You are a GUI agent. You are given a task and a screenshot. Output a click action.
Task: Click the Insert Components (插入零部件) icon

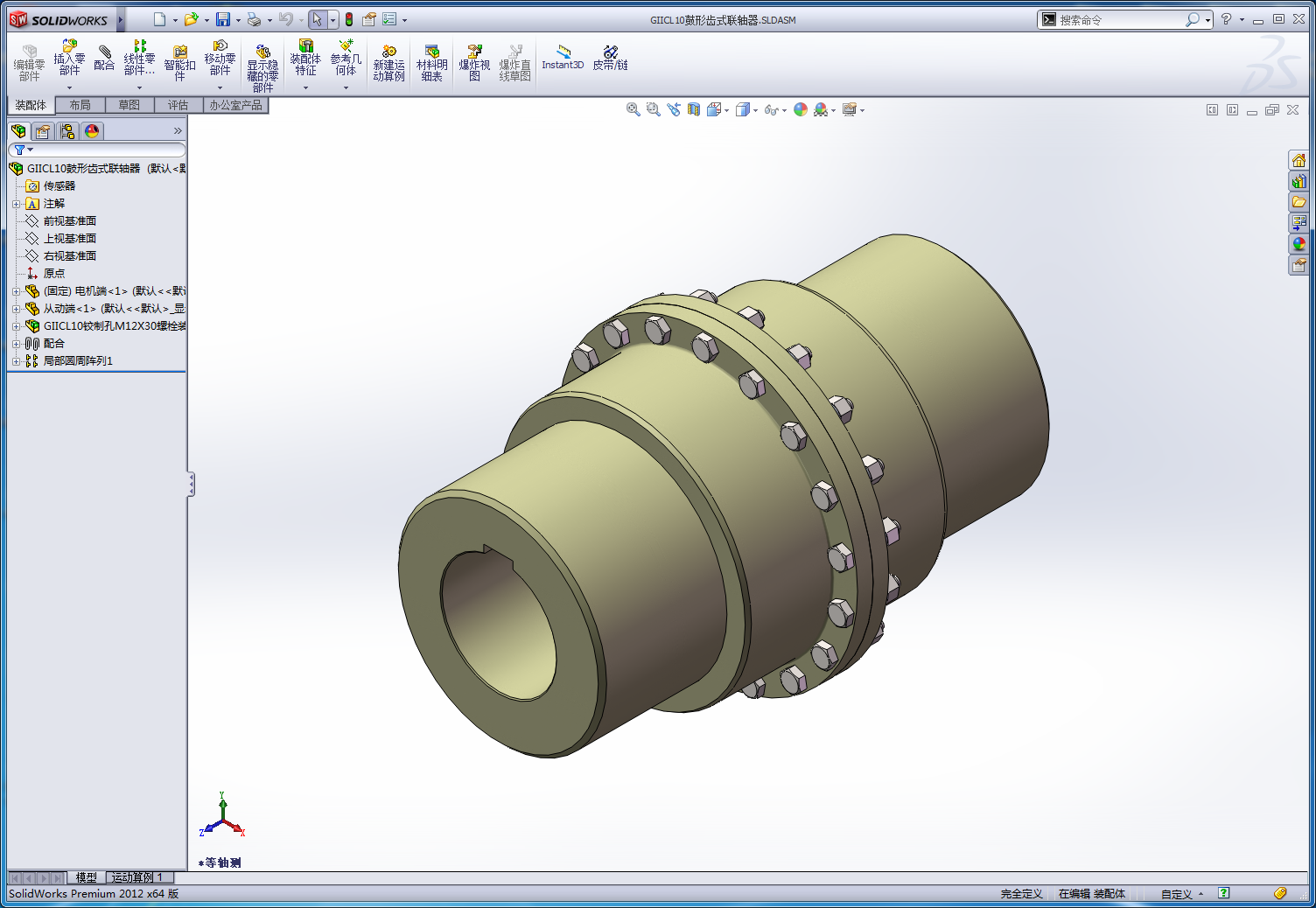[69, 57]
